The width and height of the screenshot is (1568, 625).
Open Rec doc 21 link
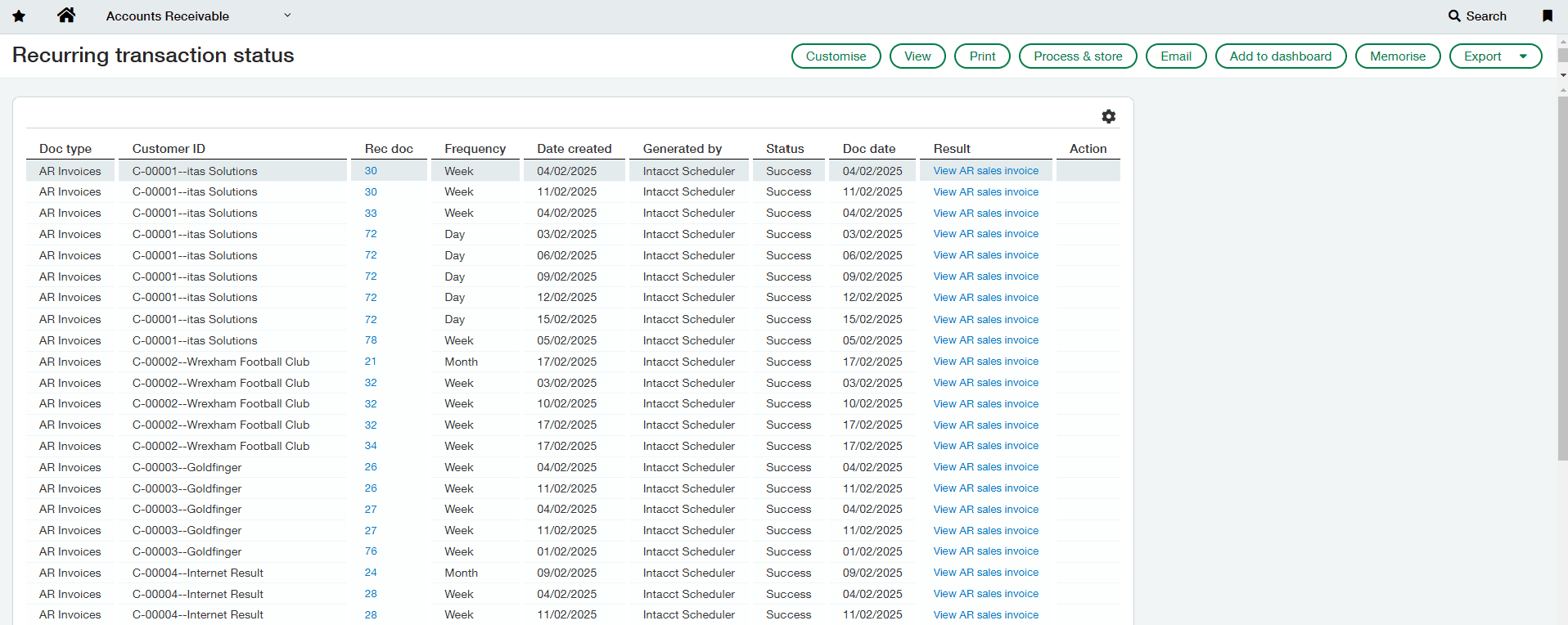pyautogui.click(x=371, y=362)
